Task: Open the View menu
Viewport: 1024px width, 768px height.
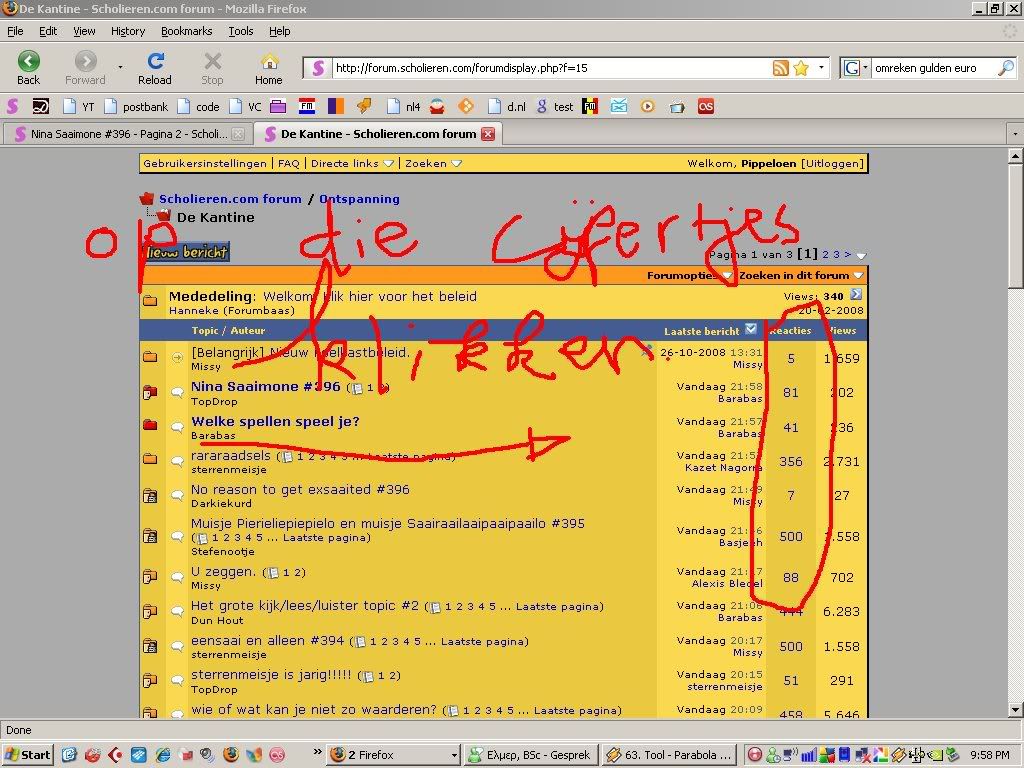Action: coord(84,31)
